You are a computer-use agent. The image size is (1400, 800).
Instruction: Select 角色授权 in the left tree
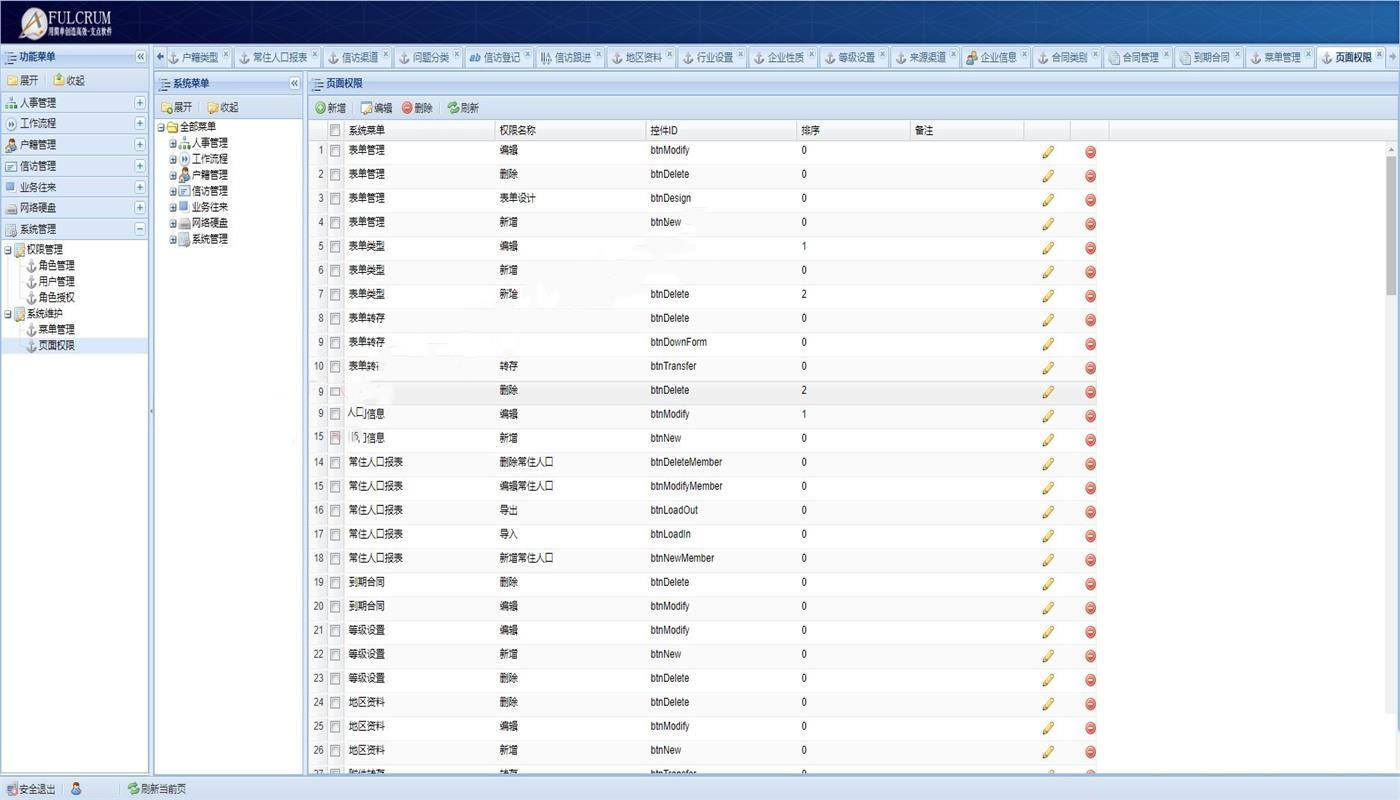56,297
